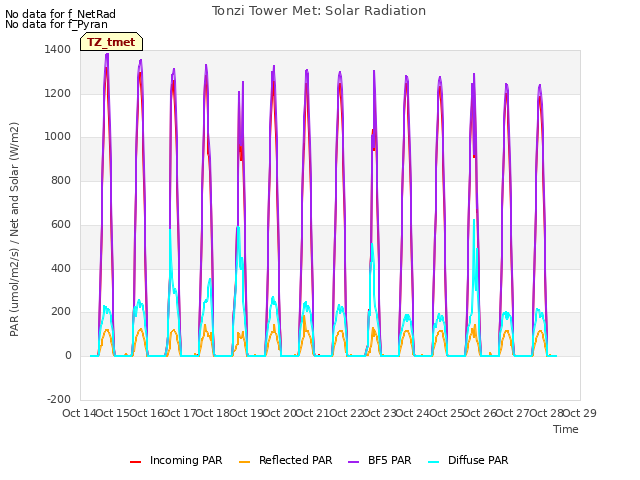Viewport: 640px width, 480px height.
Task: Click the 'No data for f_Pyran' message
Action: tap(56, 24)
